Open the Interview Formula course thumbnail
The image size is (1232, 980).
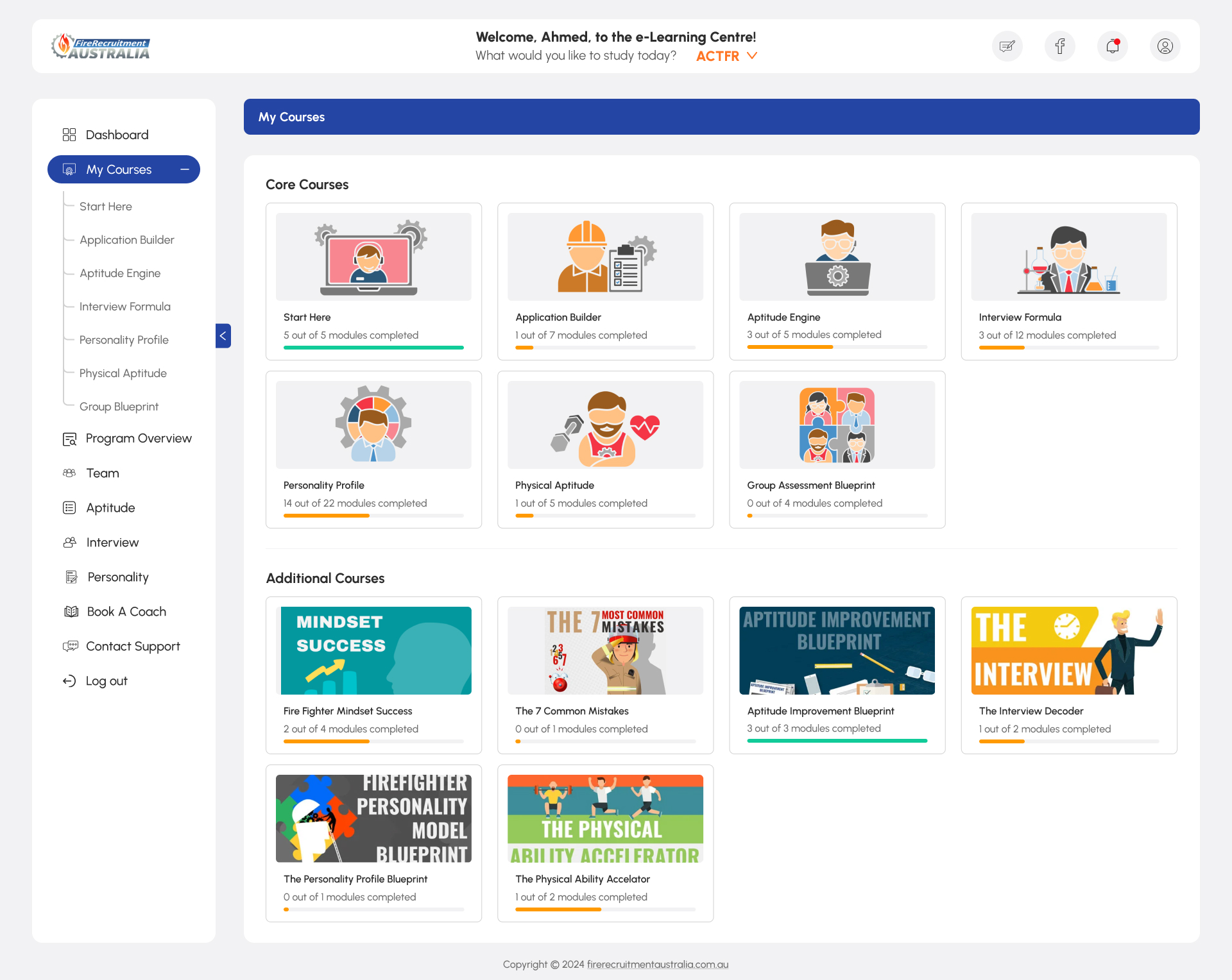point(1069,257)
